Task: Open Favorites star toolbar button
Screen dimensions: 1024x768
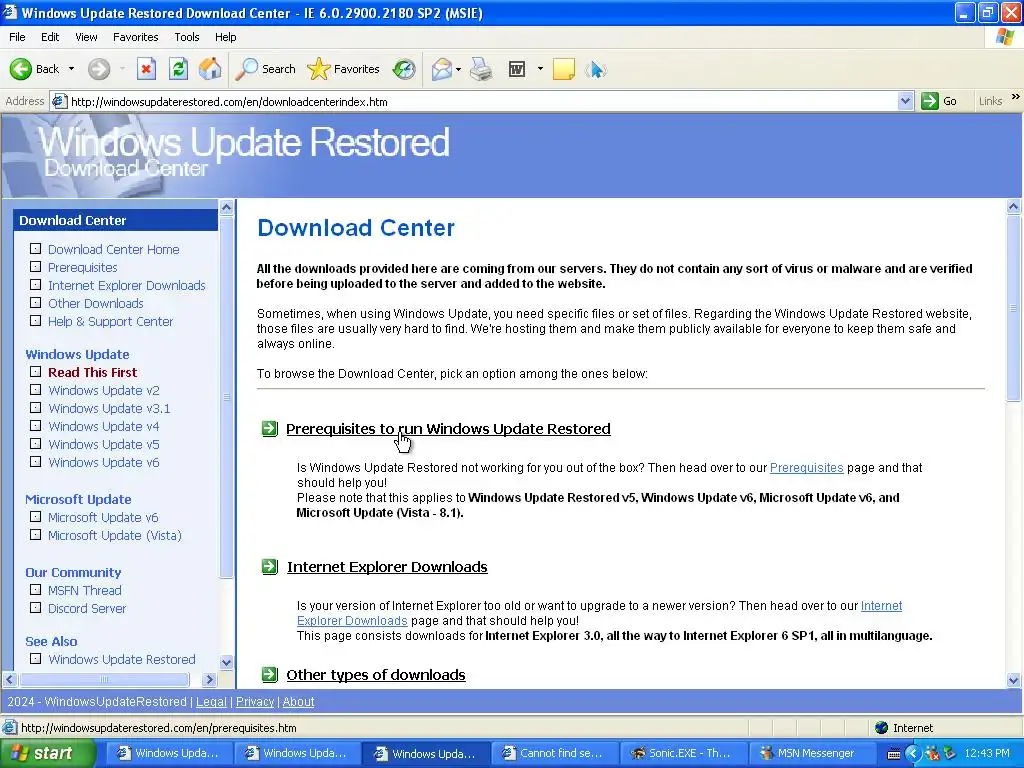Action: tap(343, 69)
